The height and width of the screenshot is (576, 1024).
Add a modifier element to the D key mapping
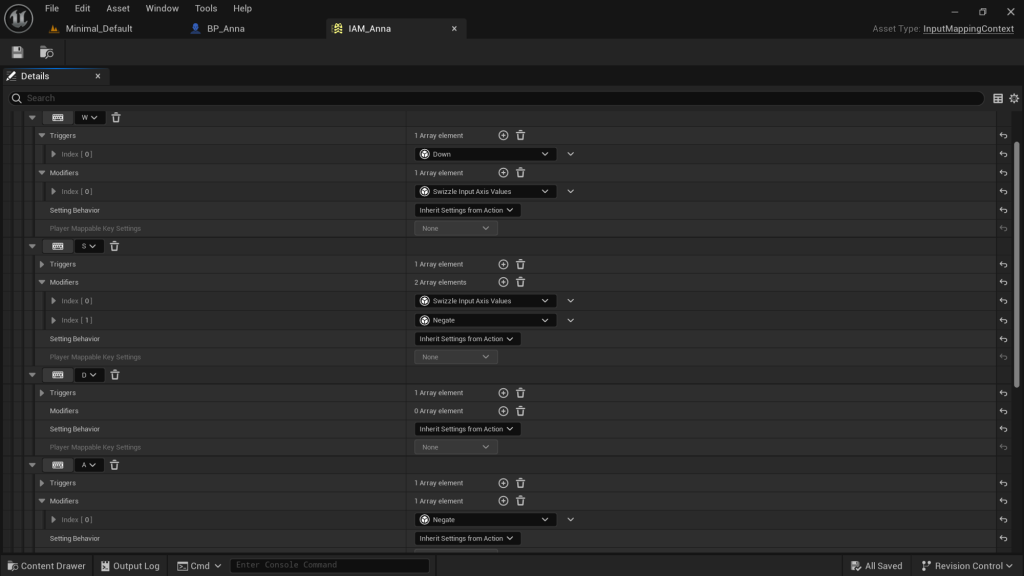(x=503, y=411)
